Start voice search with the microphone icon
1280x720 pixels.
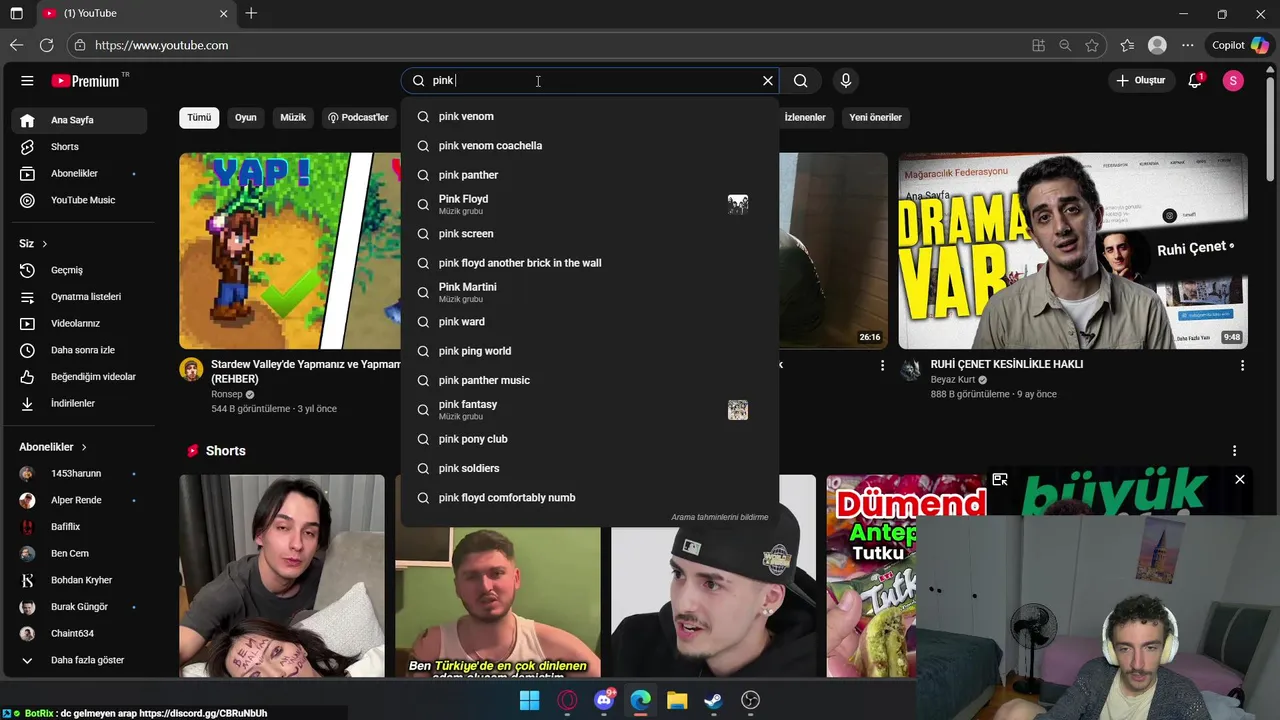[846, 81]
